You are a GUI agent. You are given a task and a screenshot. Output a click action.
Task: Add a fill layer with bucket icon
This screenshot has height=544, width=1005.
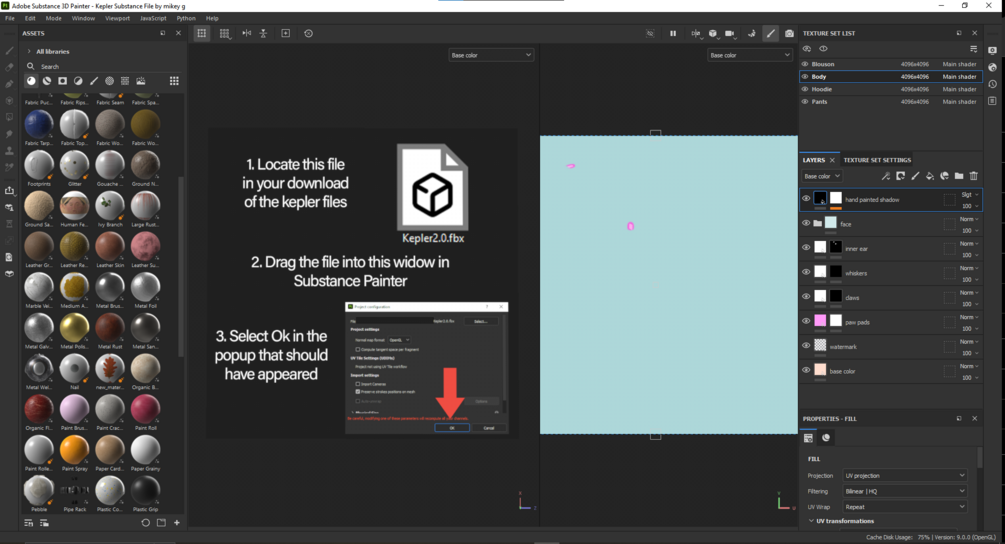tap(930, 176)
